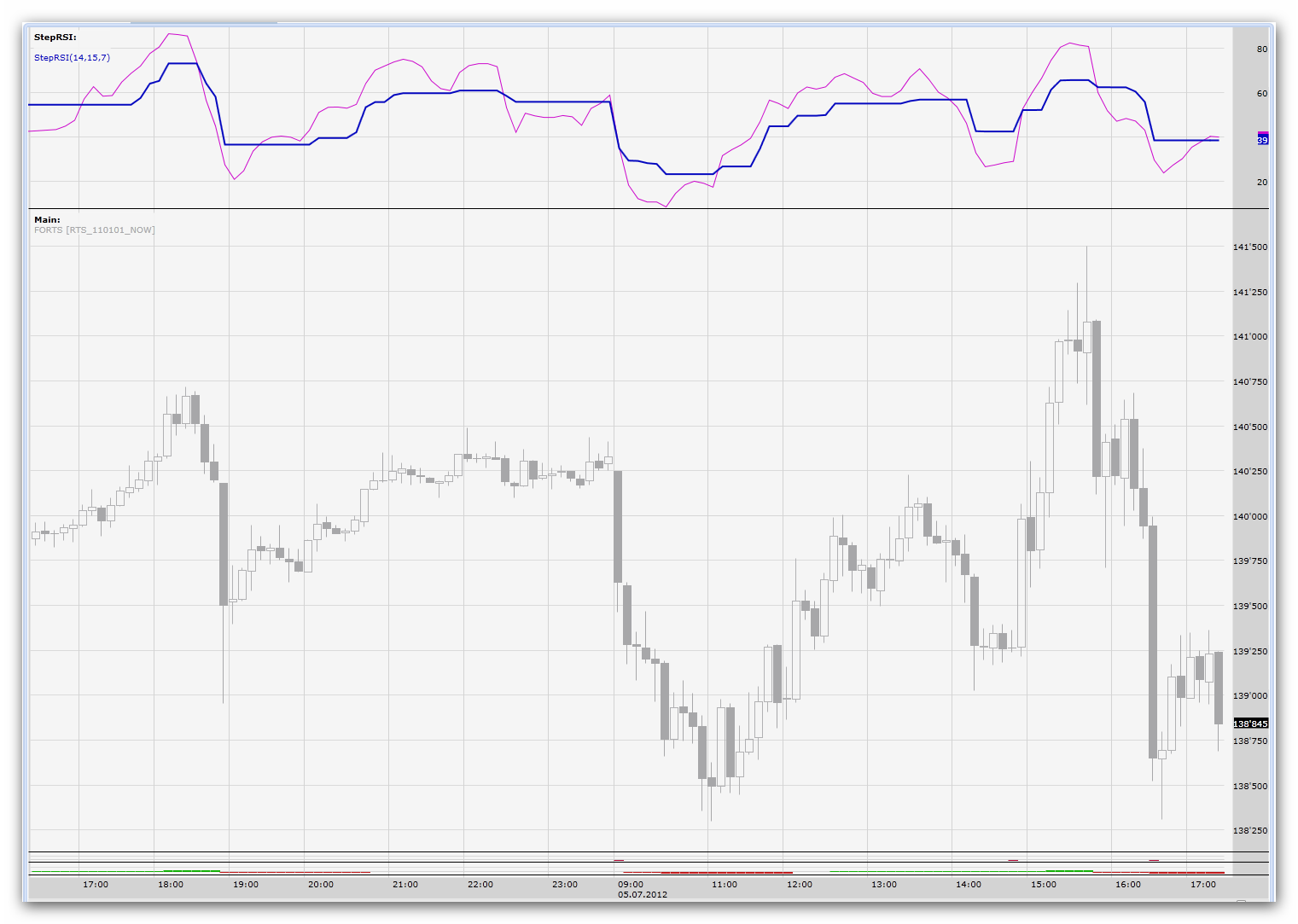
Task: Select the 17:00 label at left of time axis
Action: click(96, 885)
